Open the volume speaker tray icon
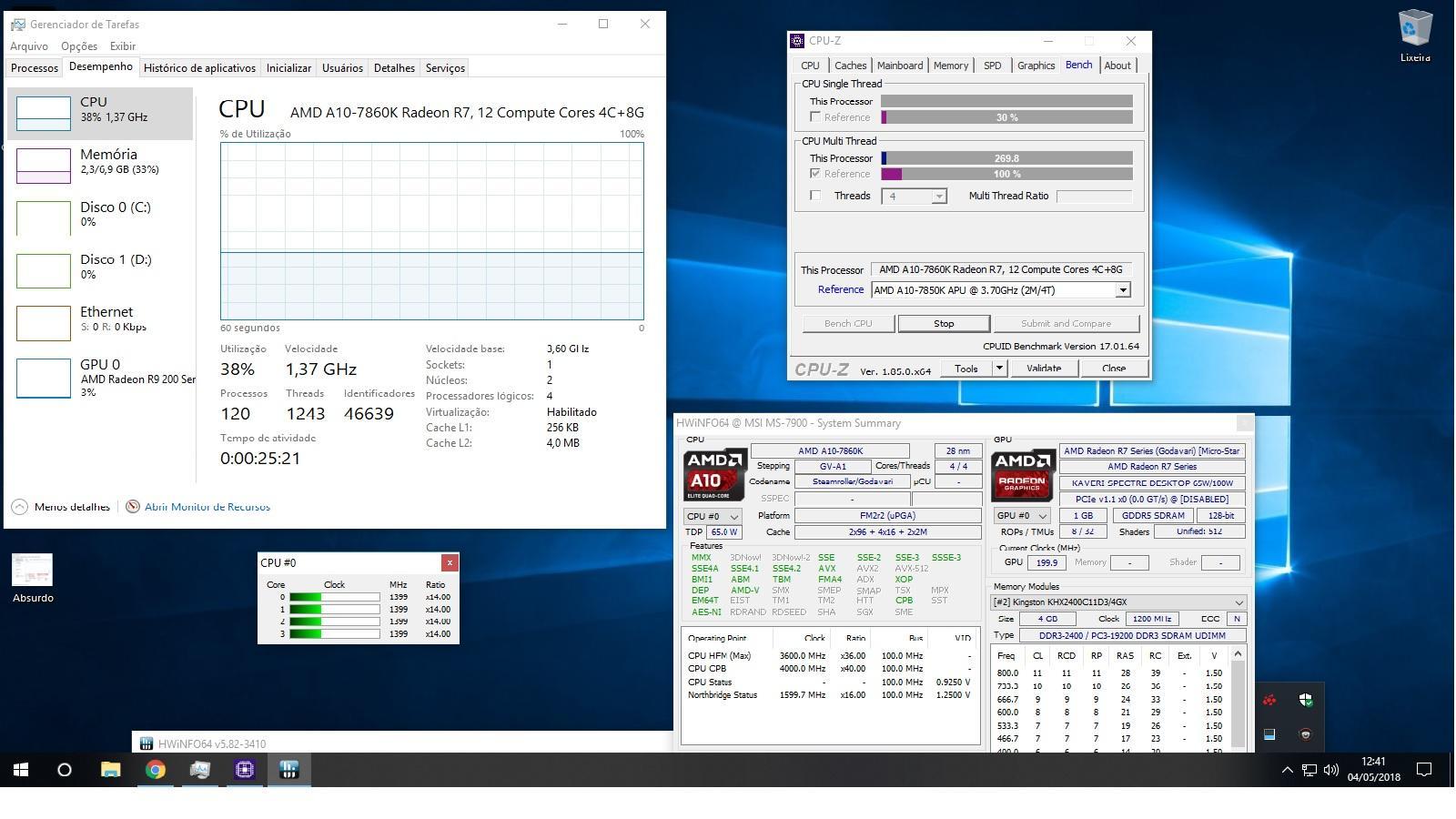 tap(1330, 770)
